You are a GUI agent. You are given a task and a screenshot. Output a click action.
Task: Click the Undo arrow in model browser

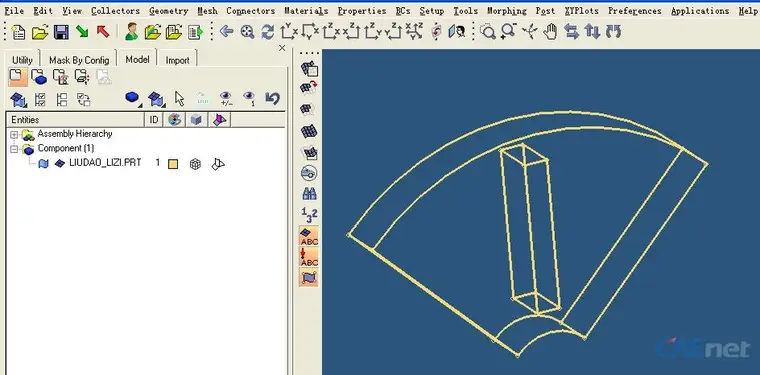tap(272, 99)
